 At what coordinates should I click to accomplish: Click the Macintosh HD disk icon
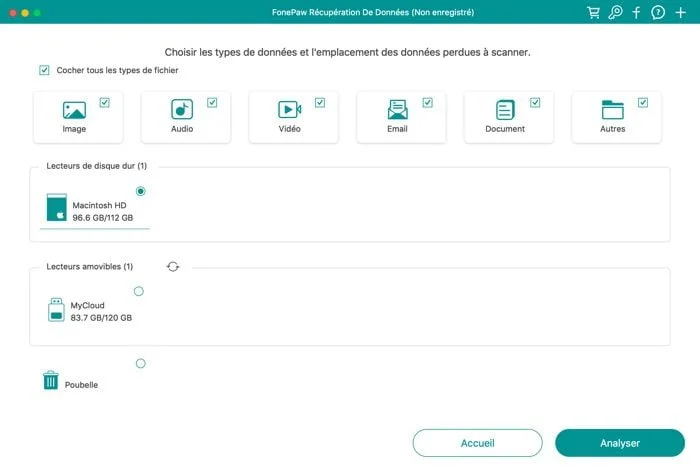point(57,207)
